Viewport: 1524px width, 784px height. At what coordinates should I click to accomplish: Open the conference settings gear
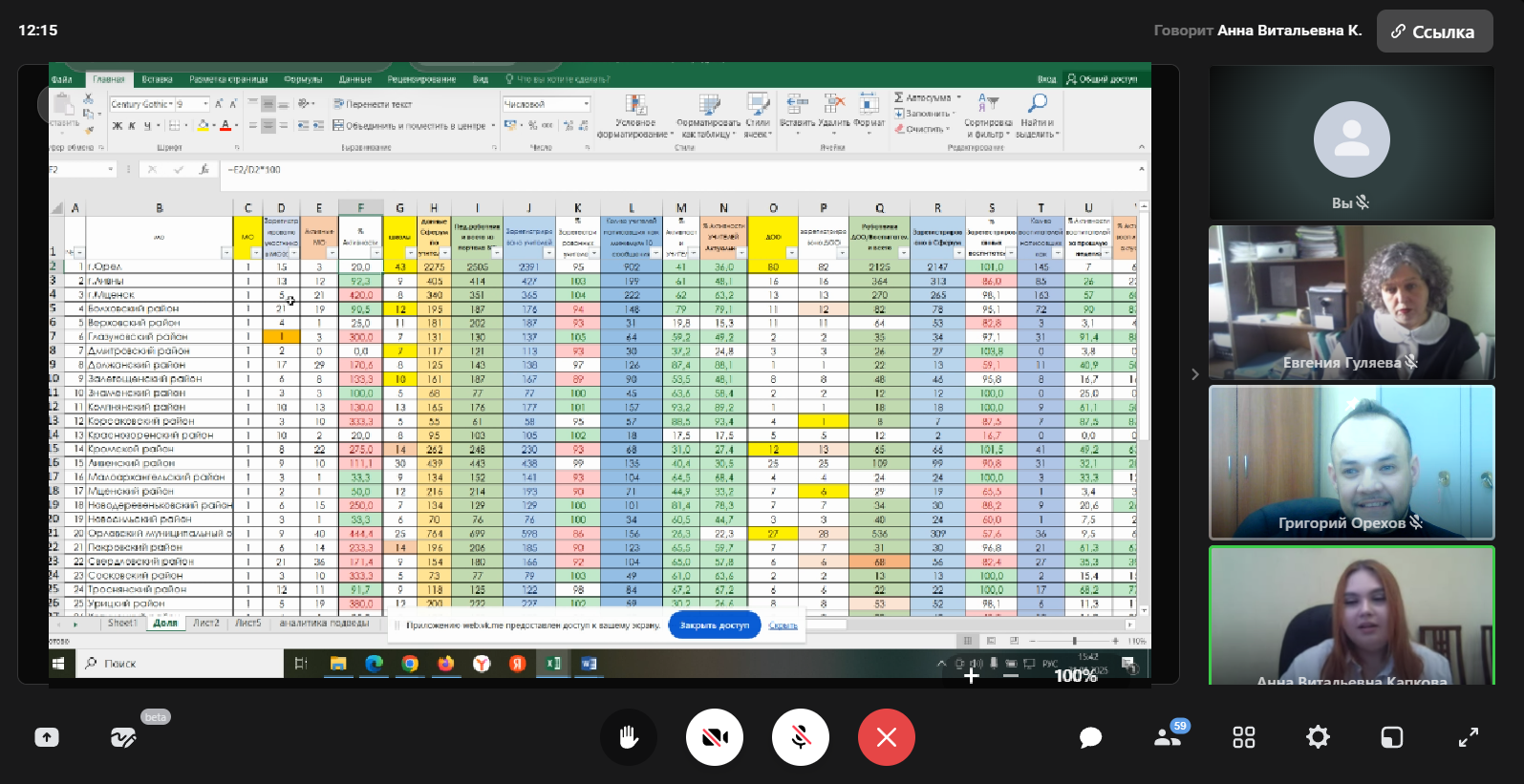(1318, 737)
